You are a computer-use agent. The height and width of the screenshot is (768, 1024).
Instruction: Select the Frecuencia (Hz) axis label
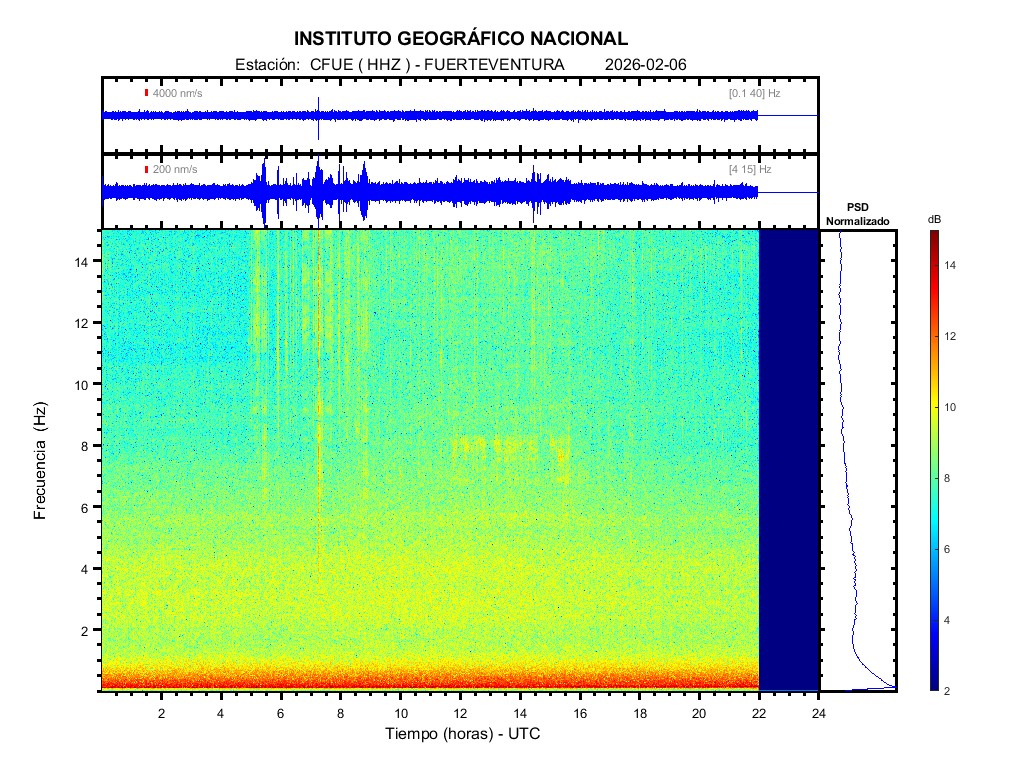point(41,460)
